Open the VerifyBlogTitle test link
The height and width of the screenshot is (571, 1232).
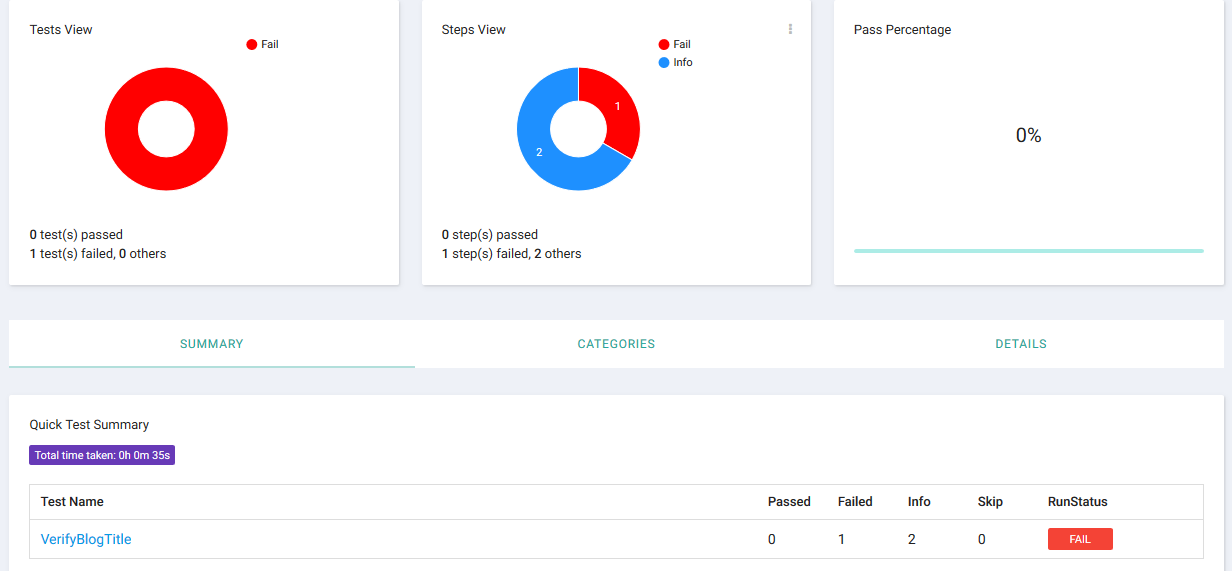click(86, 539)
